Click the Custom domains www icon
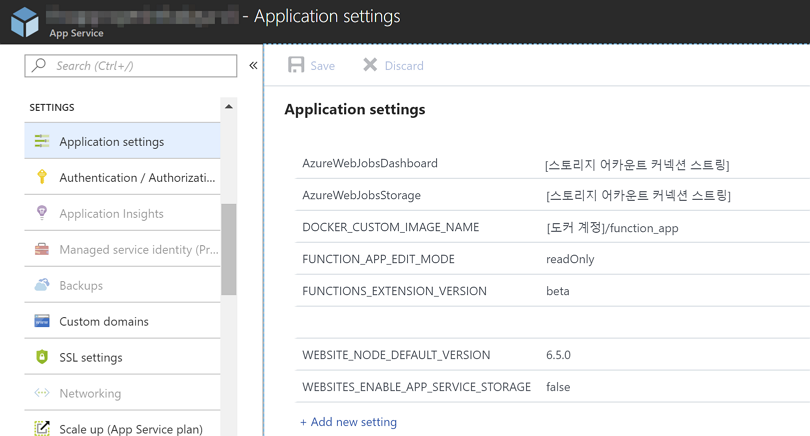810x436 pixels. [42, 321]
